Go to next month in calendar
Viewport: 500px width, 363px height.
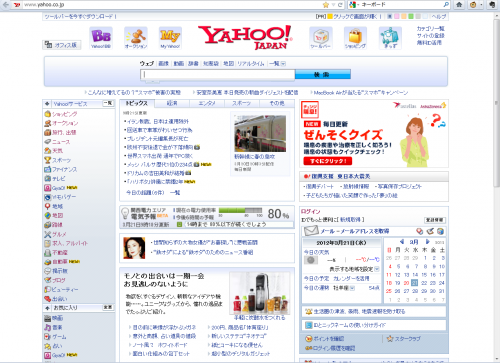[428, 242]
